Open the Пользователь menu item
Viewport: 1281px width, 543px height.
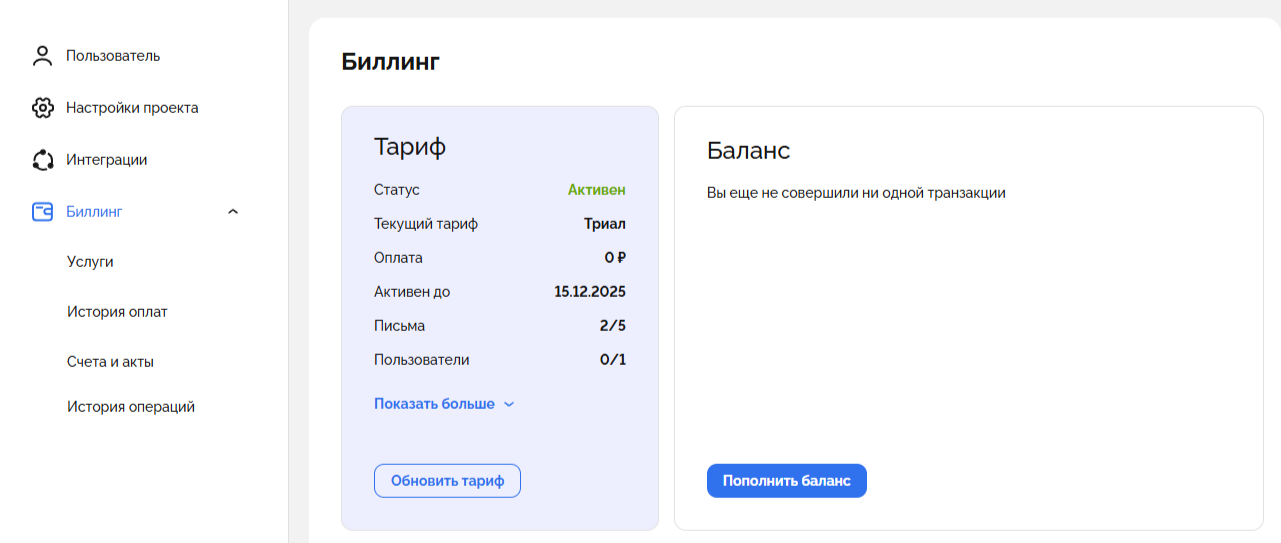(113, 56)
